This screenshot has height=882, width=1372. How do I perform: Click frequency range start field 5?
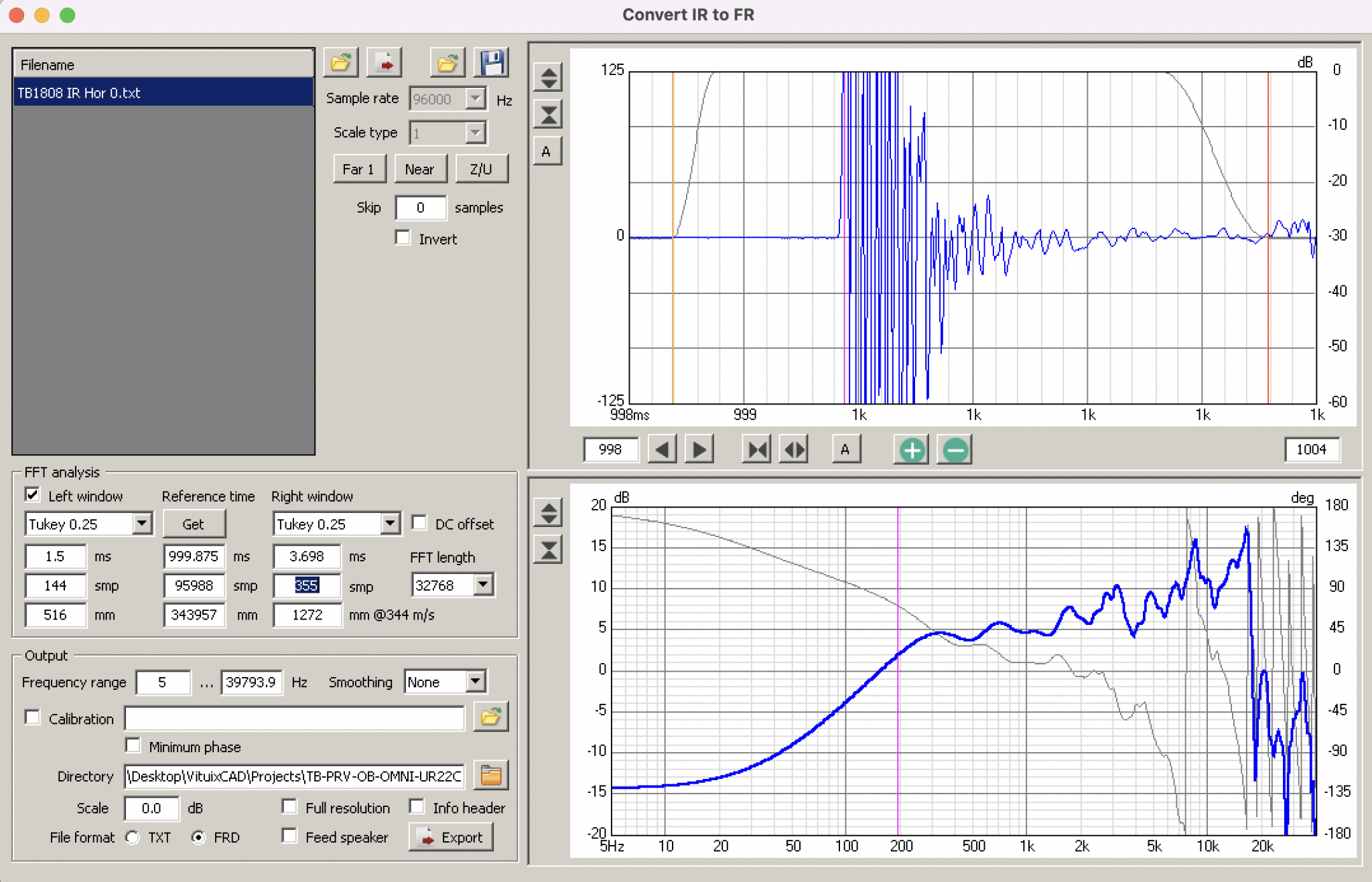162,682
